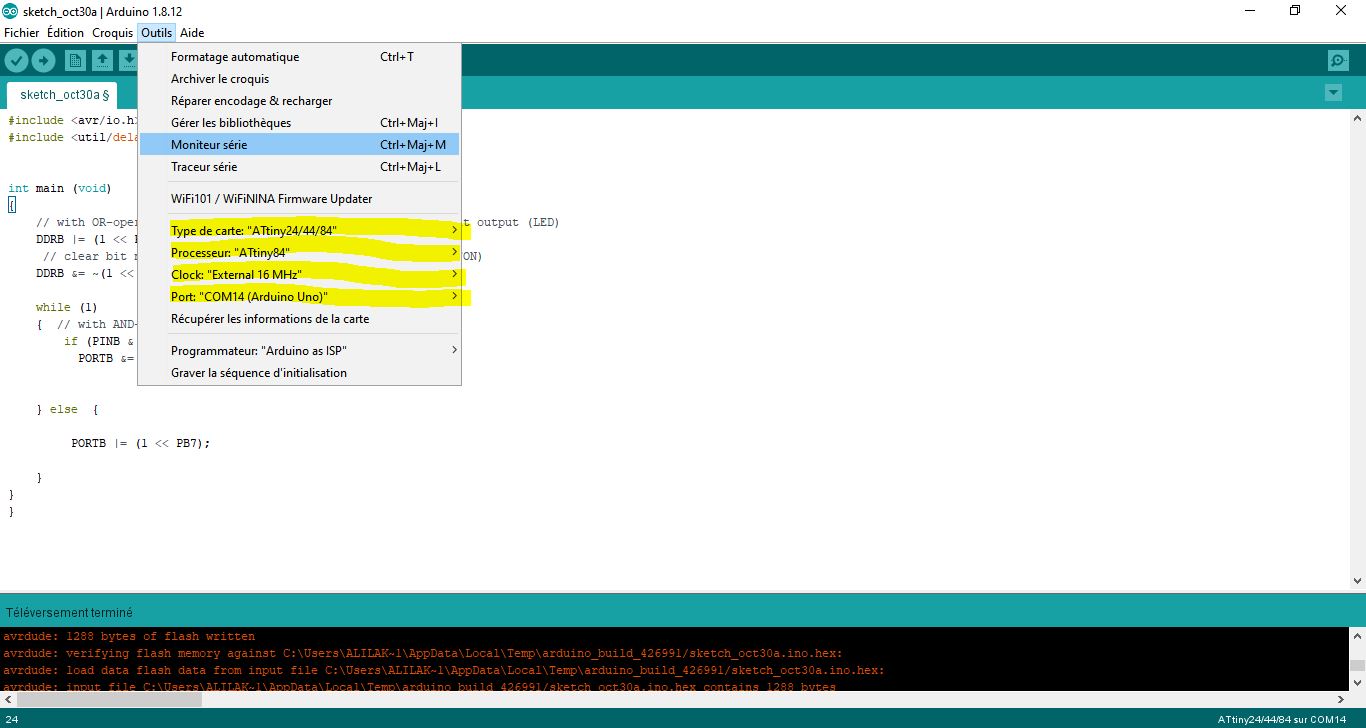This screenshot has width=1366, height=728.
Task: Open the Serial Monitor magnifier icon in toolbar
Action: [x=1338, y=61]
